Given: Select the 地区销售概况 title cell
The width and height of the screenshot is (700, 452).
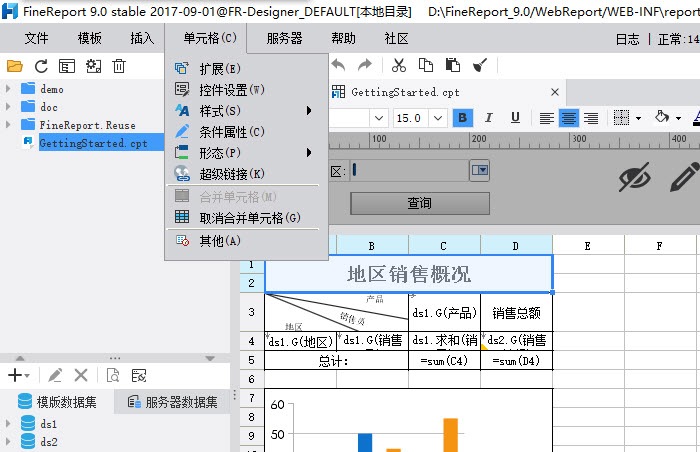Looking at the screenshot, I should click(409, 274).
